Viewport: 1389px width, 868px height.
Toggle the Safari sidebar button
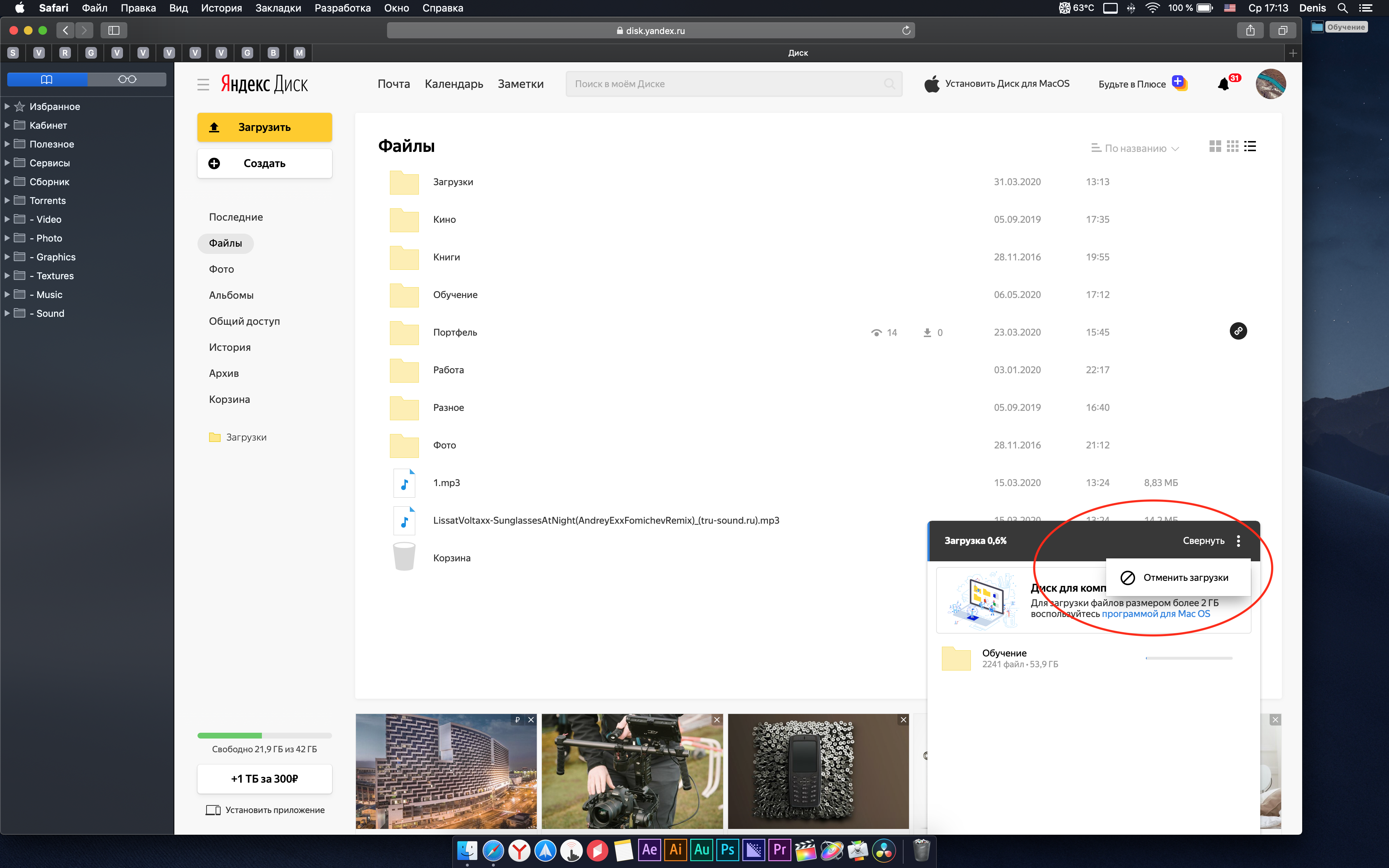[114, 30]
